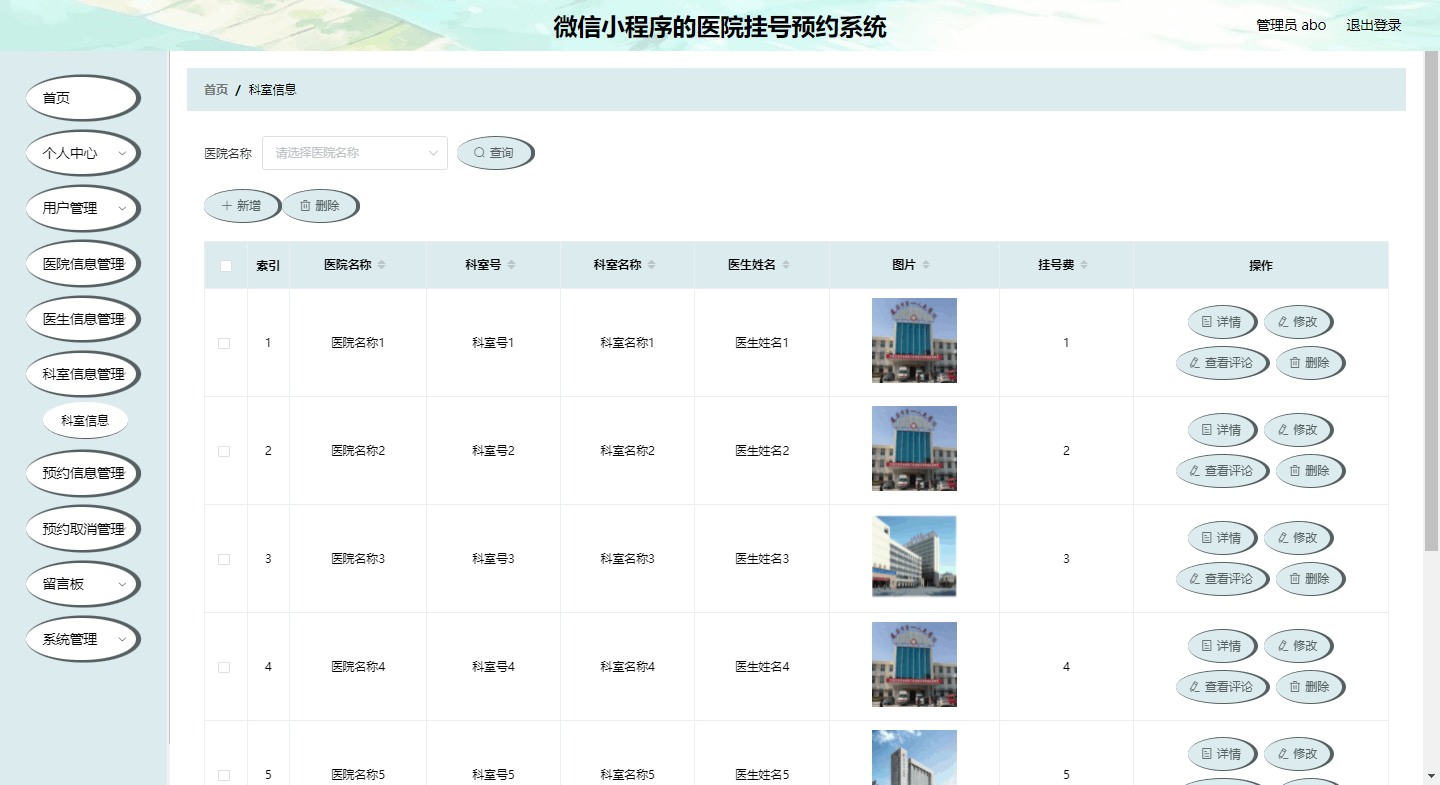1440x785 pixels.
Task: Open hospital image thumbnail in row 4
Action: [914, 664]
